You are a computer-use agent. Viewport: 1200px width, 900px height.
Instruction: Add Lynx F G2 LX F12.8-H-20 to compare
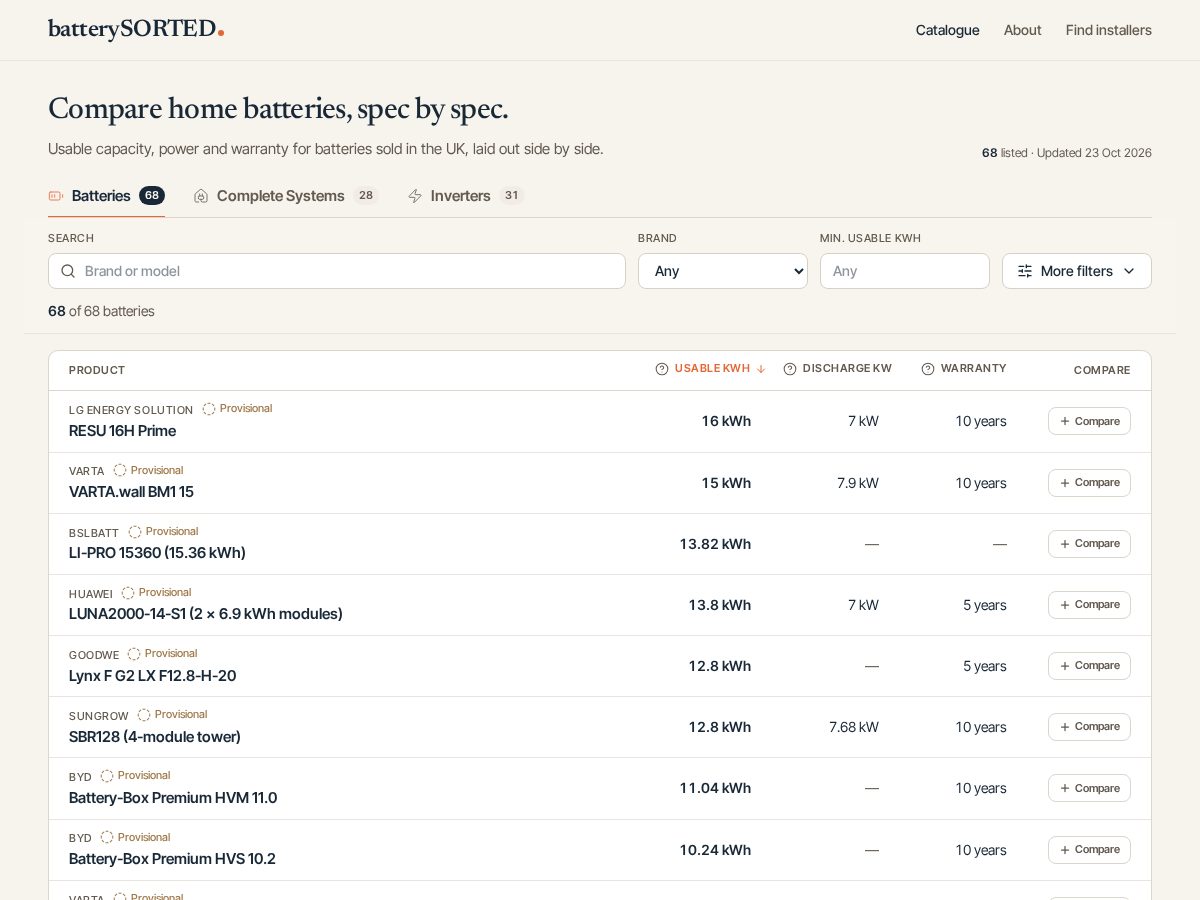pyautogui.click(x=1089, y=666)
